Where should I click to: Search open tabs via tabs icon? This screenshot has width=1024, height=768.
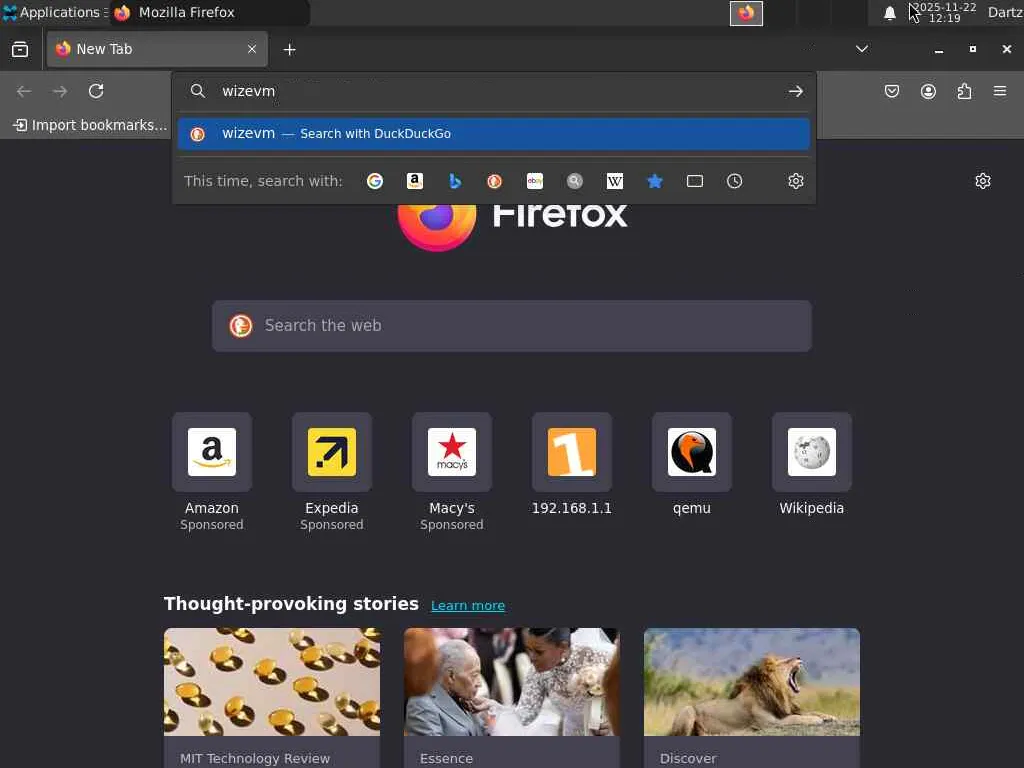pos(695,181)
